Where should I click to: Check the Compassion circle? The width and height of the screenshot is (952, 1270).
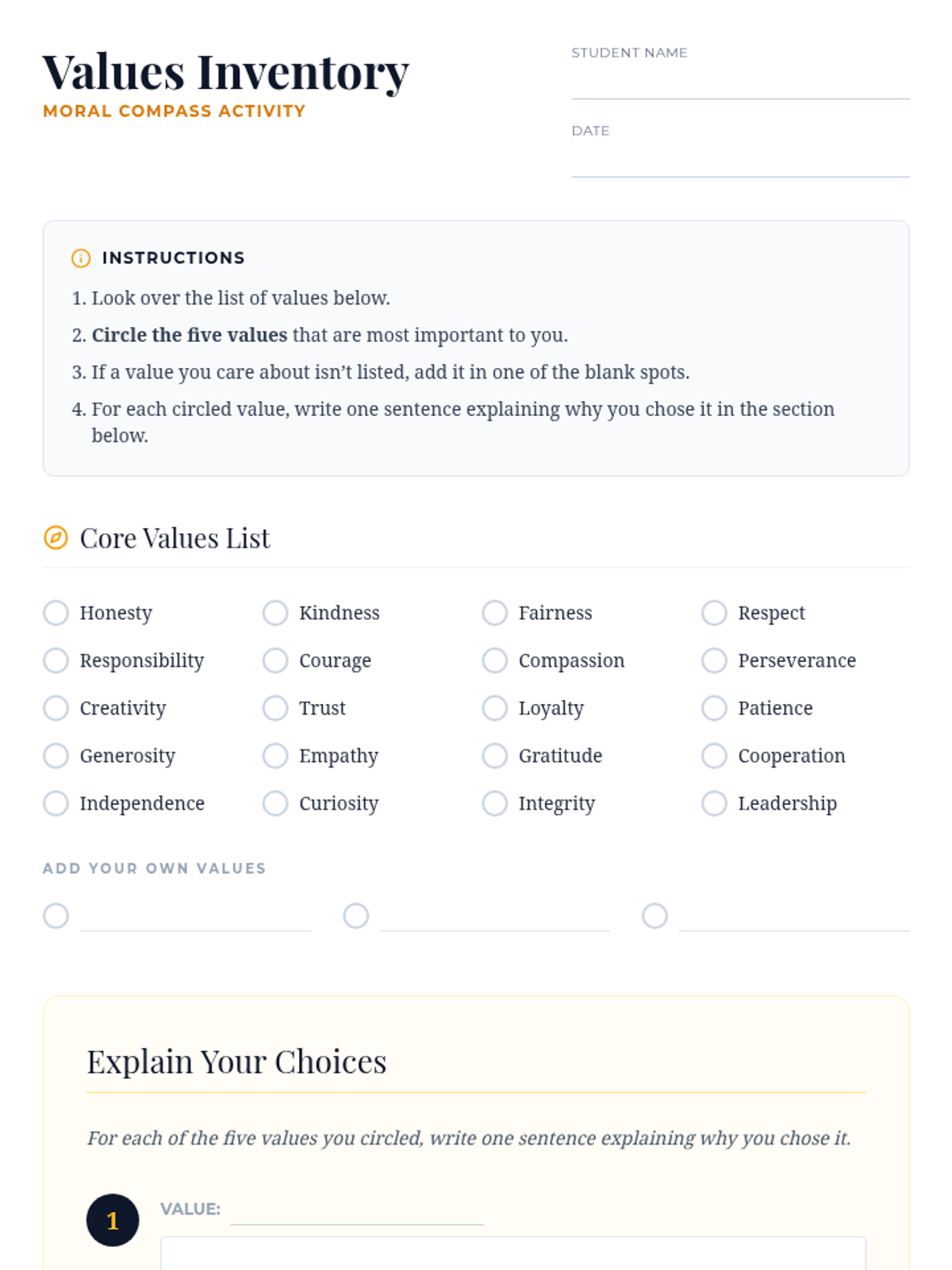tap(495, 660)
